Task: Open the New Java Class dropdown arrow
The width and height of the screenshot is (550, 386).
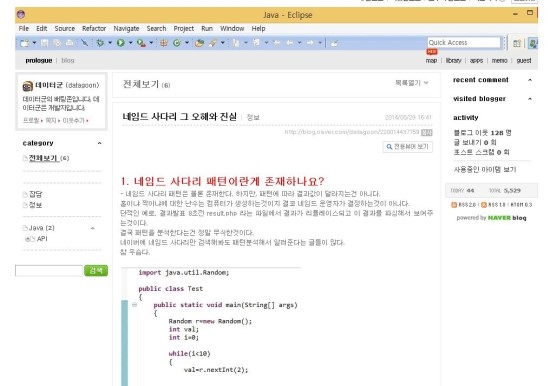Action: pyautogui.click(x=187, y=43)
